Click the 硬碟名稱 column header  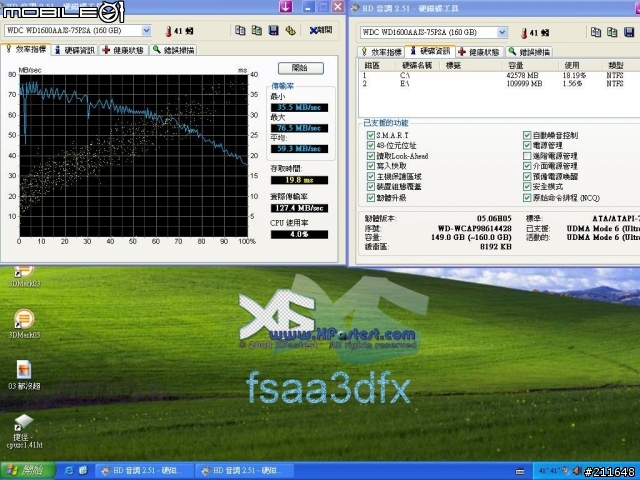click(x=417, y=66)
